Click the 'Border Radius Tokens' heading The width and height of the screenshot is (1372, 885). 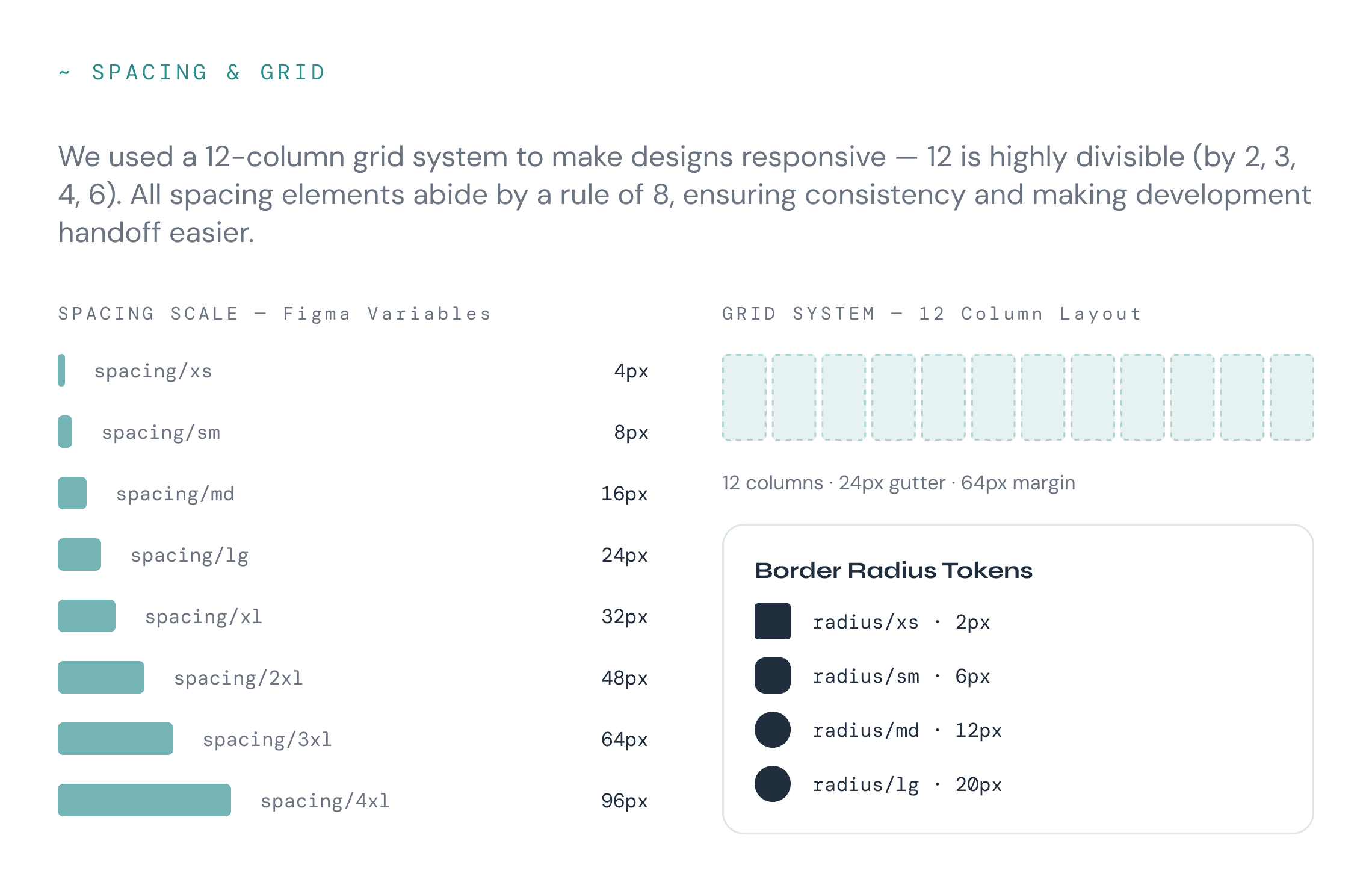pos(894,570)
